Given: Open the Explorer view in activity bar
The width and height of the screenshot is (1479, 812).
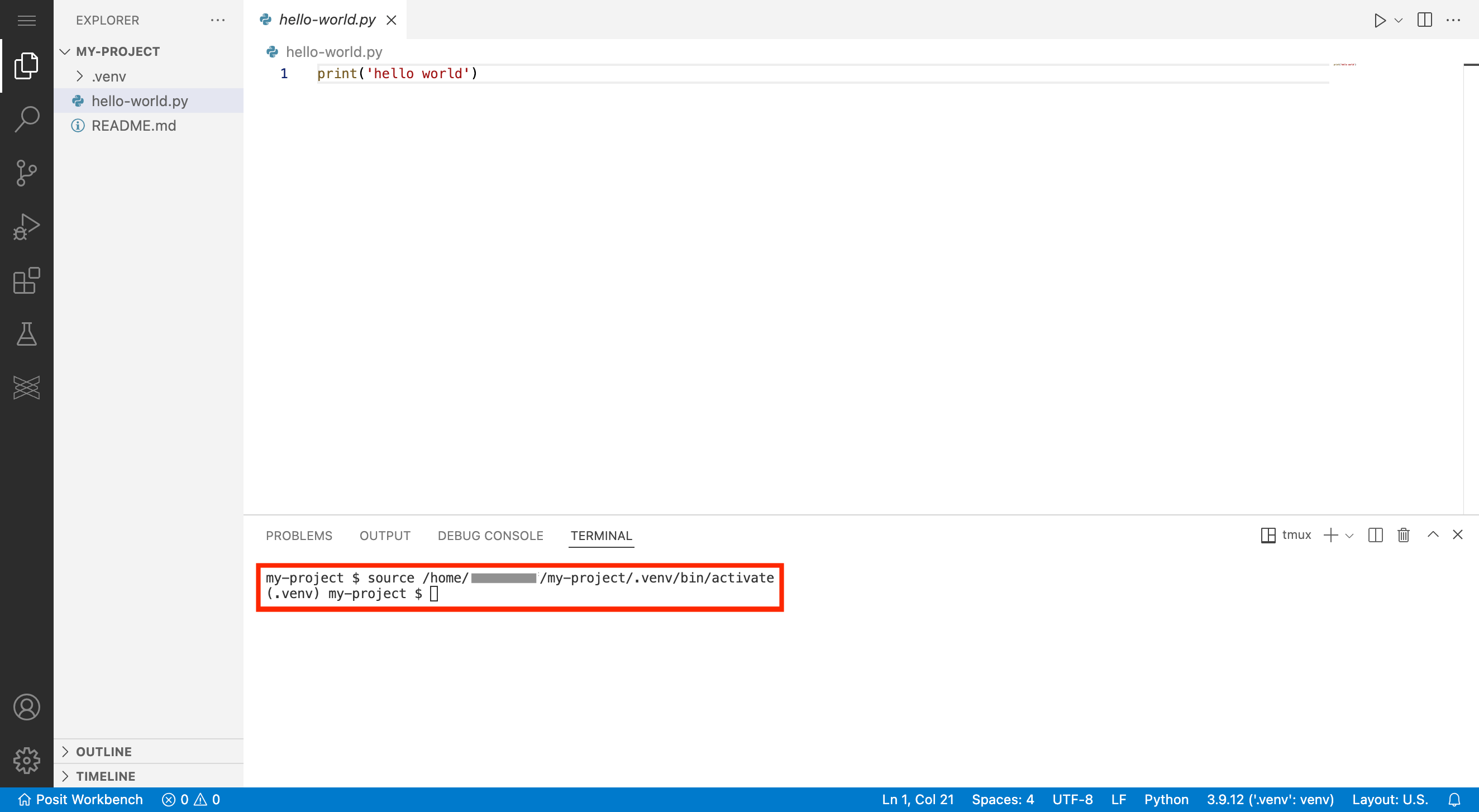Looking at the screenshot, I should pos(26,65).
